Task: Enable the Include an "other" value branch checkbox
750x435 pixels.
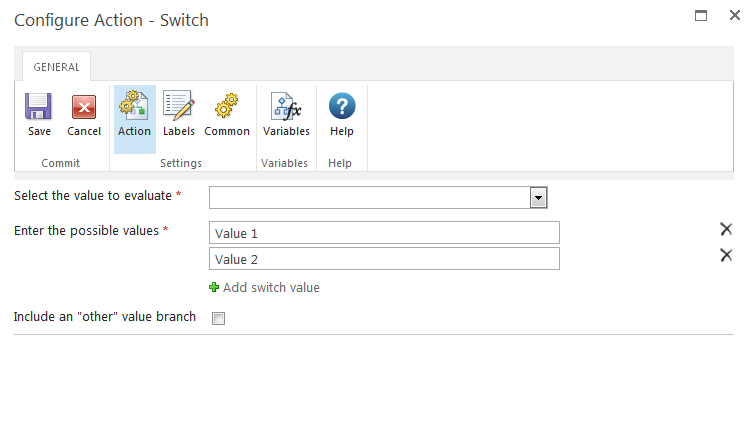Action: (219, 319)
